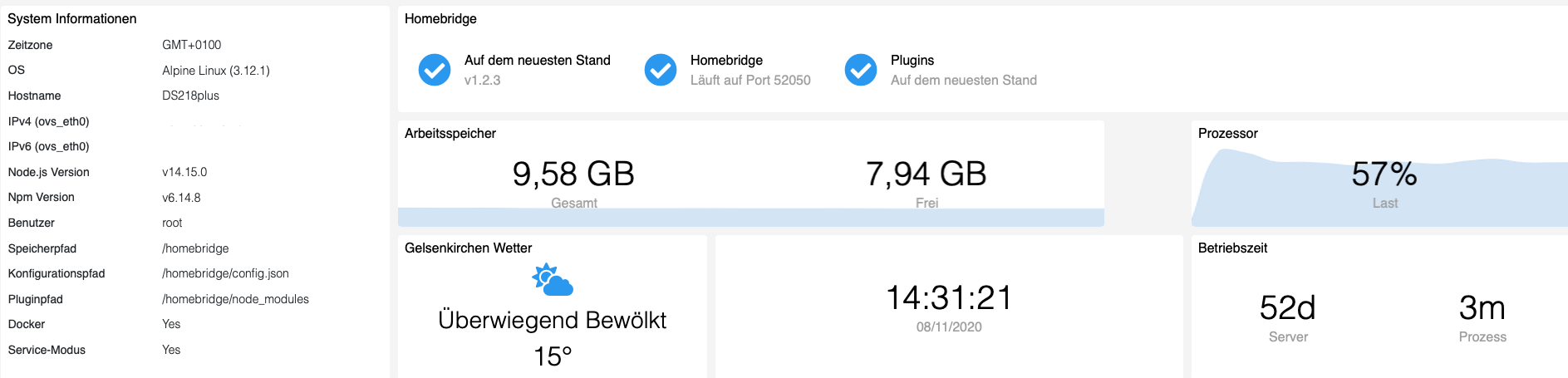Click the System Informationen panel heading
The width and height of the screenshot is (1568, 378).
[x=72, y=18]
